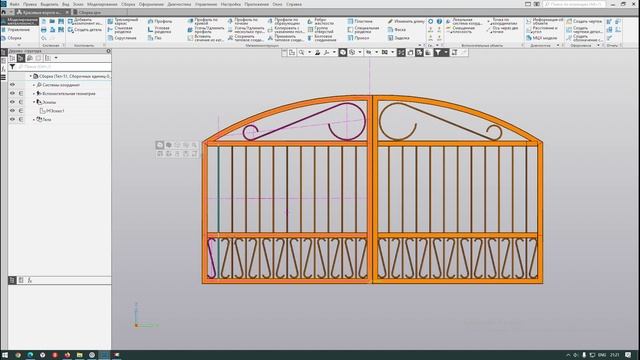Open zoom dropdown in the view toolbar
This screenshot has width=640, height=360.
[x=309, y=53]
